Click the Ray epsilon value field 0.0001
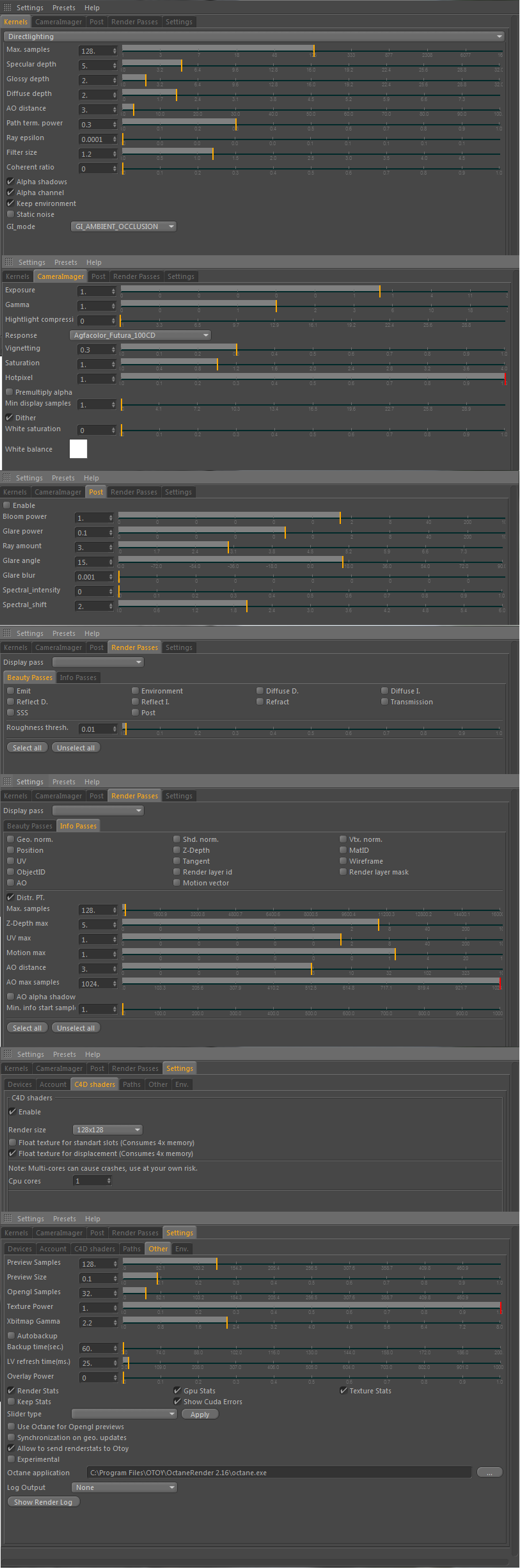Image resolution: width=520 pixels, height=1568 pixels. pos(95,139)
